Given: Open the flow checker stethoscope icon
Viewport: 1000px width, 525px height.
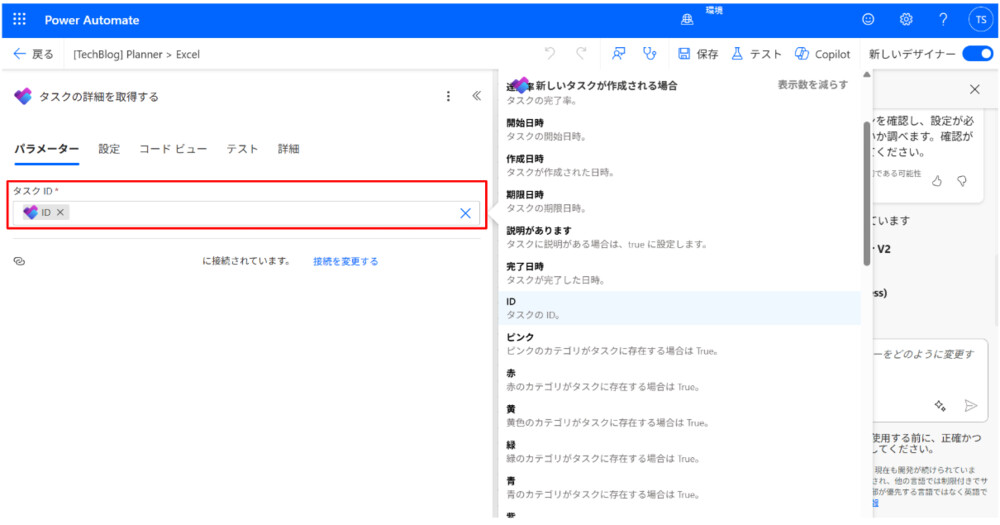Looking at the screenshot, I should pyautogui.click(x=650, y=54).
